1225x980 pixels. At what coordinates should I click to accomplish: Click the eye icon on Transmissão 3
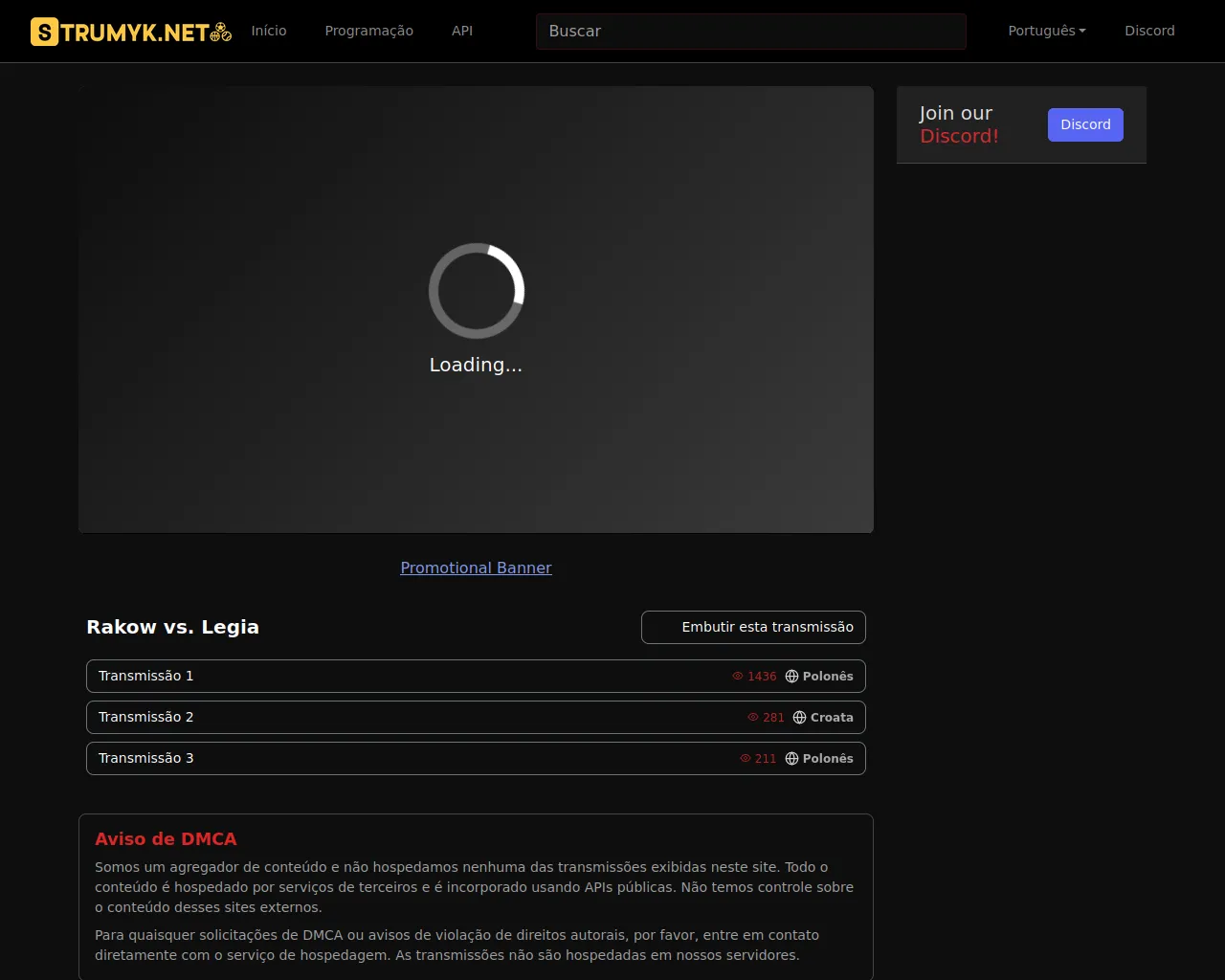pyautogui.click(x=746, y=759)
